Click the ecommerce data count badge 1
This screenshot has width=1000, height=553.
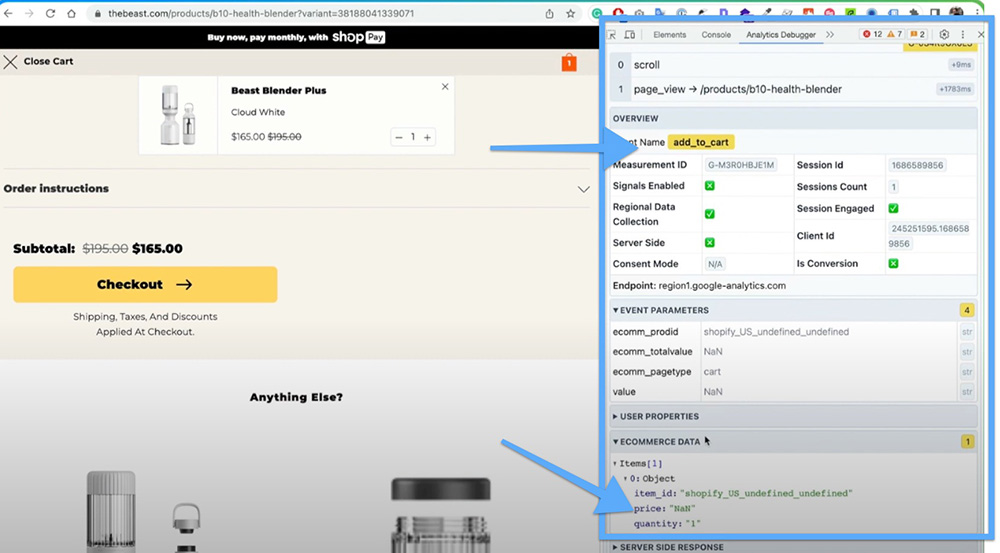(967, 442)
